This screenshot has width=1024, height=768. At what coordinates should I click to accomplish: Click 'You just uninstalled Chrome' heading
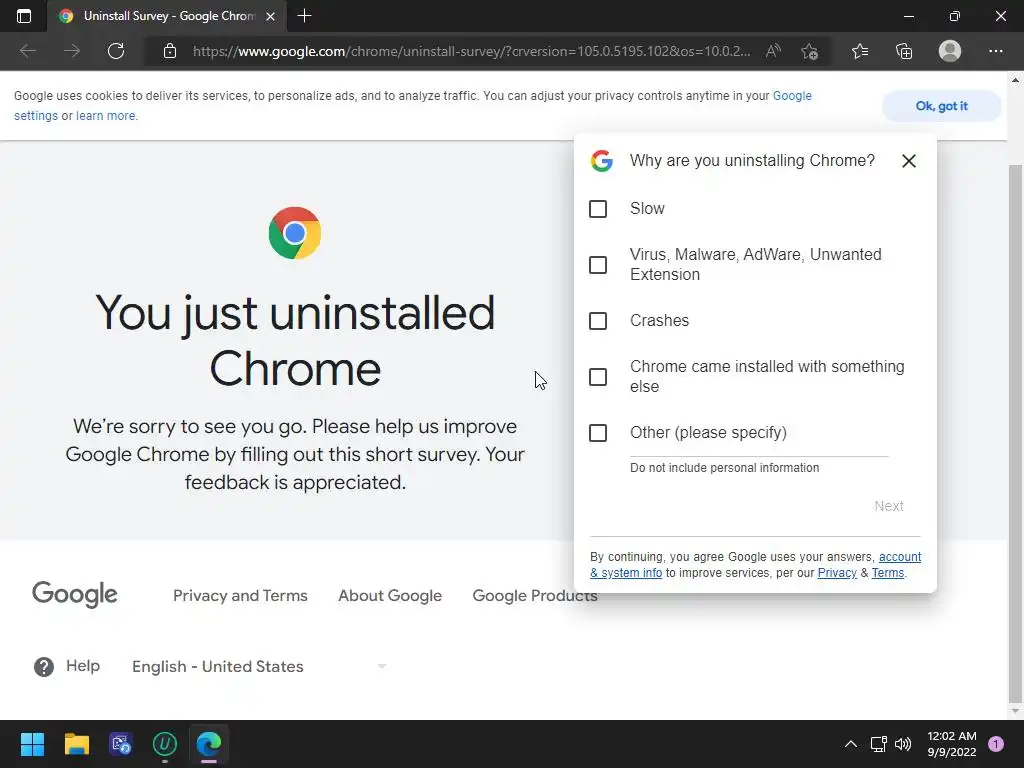(x=295, y=341)
